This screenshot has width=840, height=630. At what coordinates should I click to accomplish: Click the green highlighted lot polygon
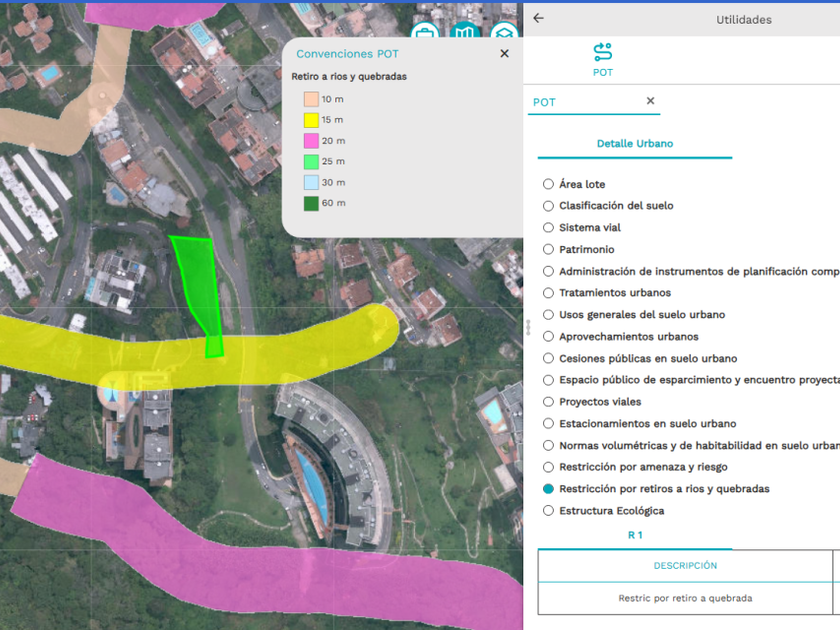200,285
